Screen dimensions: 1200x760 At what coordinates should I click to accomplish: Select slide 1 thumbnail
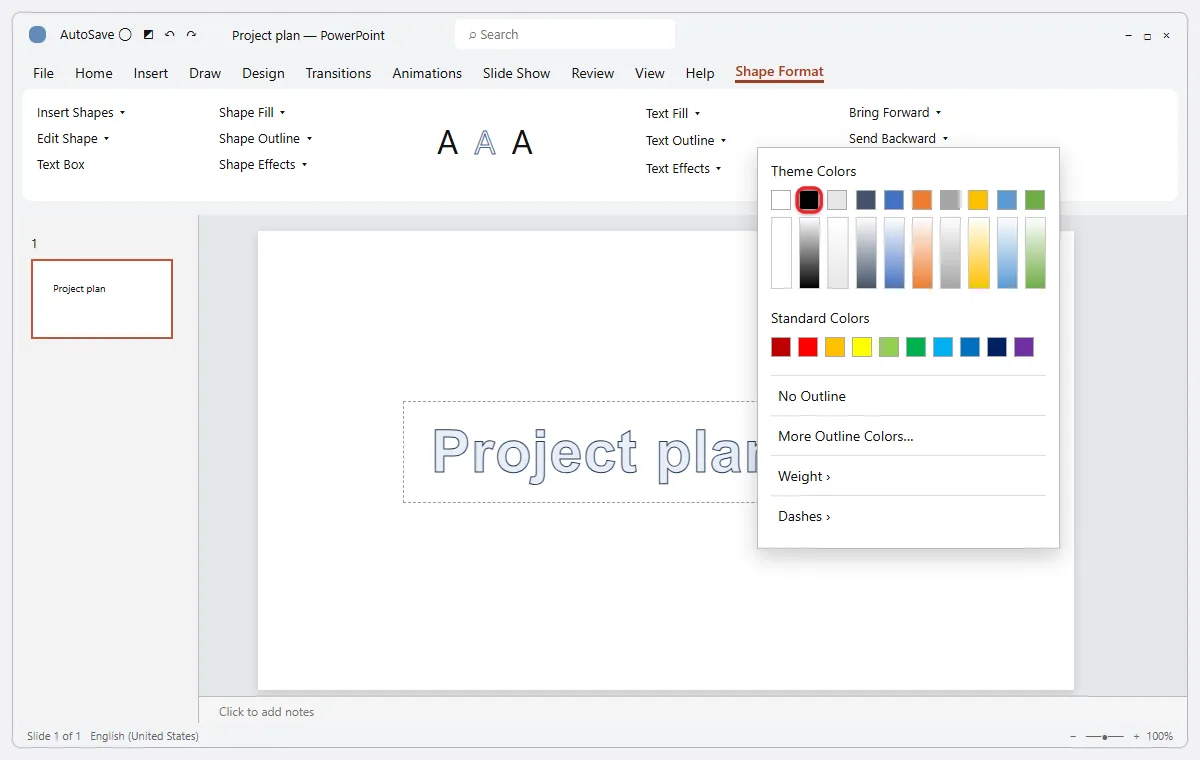click(x=102, y=299)
